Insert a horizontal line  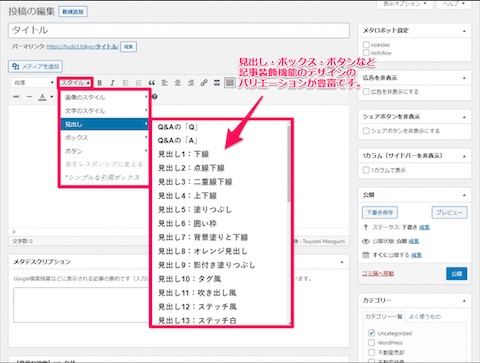29,97
